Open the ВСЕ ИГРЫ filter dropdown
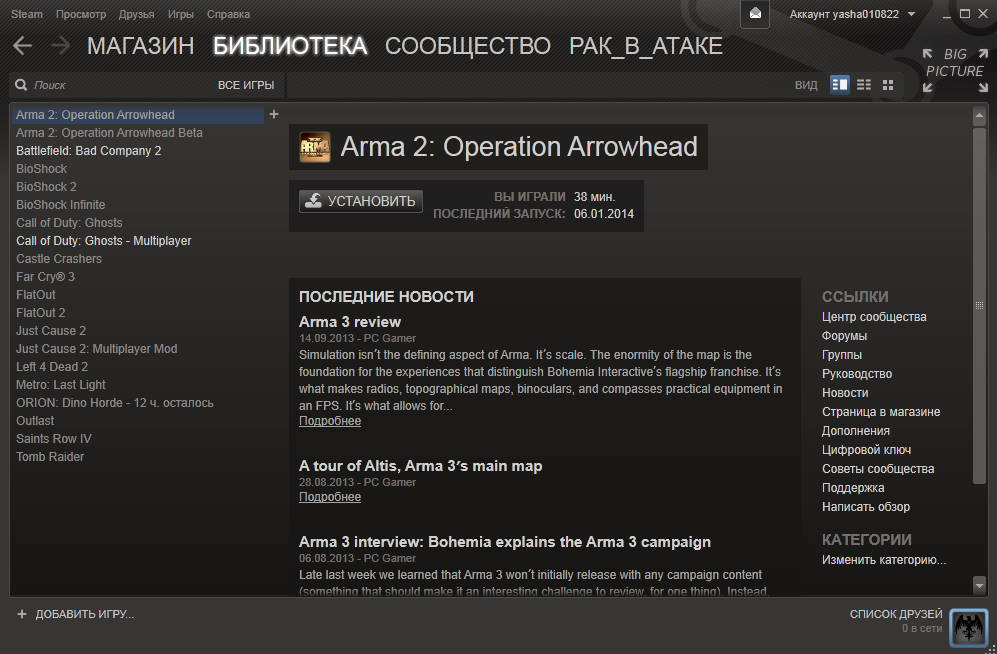The image size is (997, 654). click(246, 85)
